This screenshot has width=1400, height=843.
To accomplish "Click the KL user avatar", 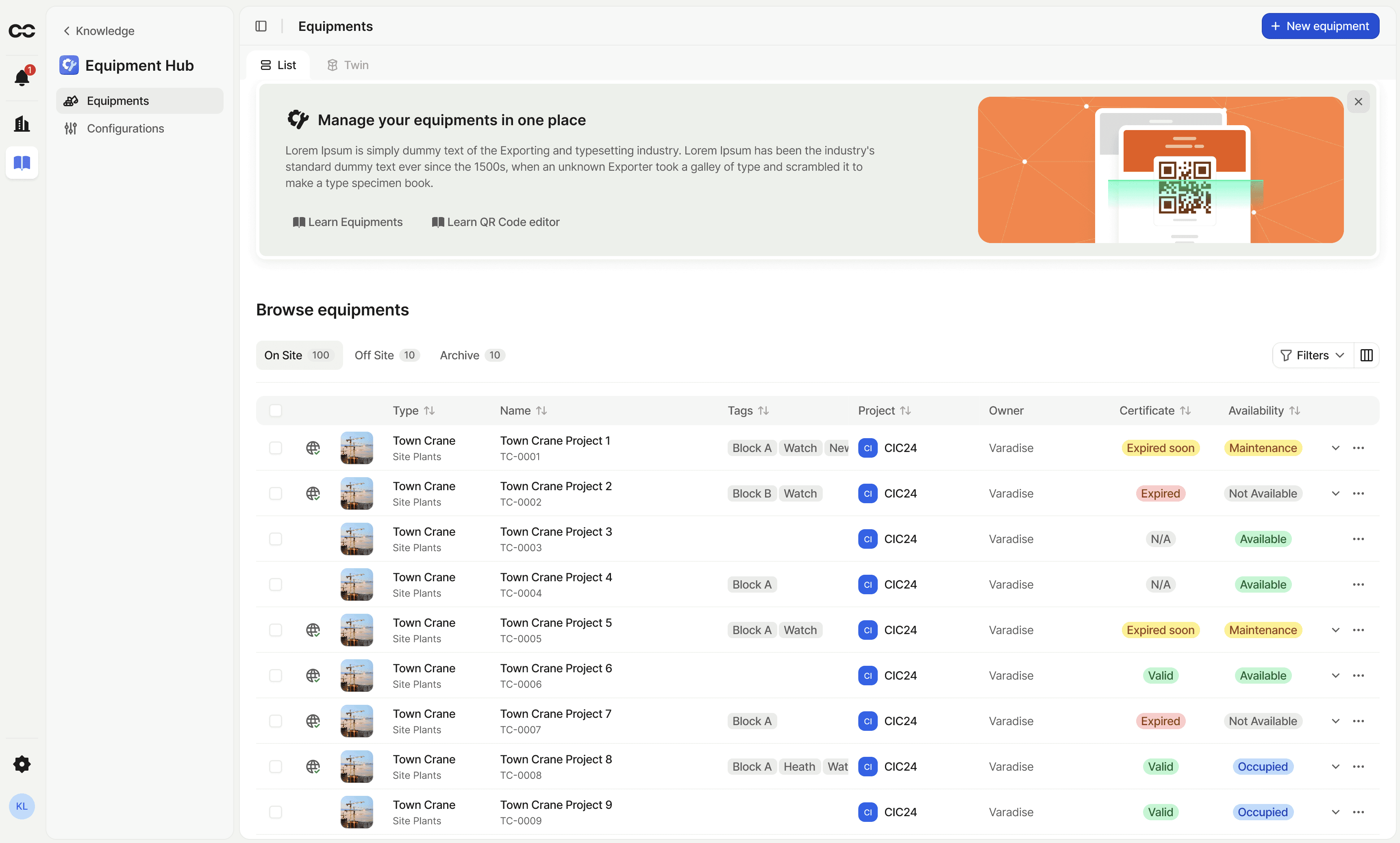I will click(x=22, y=806).
